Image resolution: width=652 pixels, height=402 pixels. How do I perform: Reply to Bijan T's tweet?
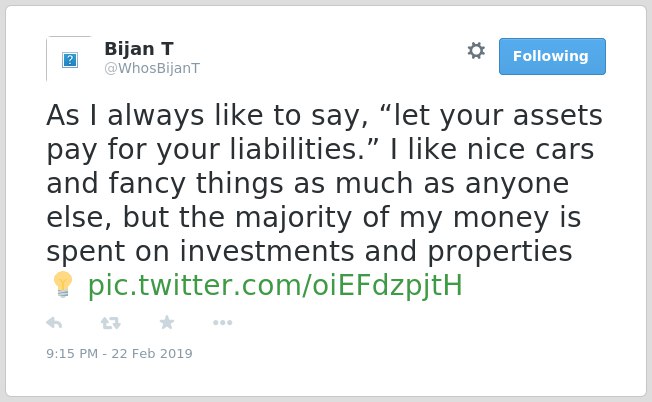click(54, 323)
